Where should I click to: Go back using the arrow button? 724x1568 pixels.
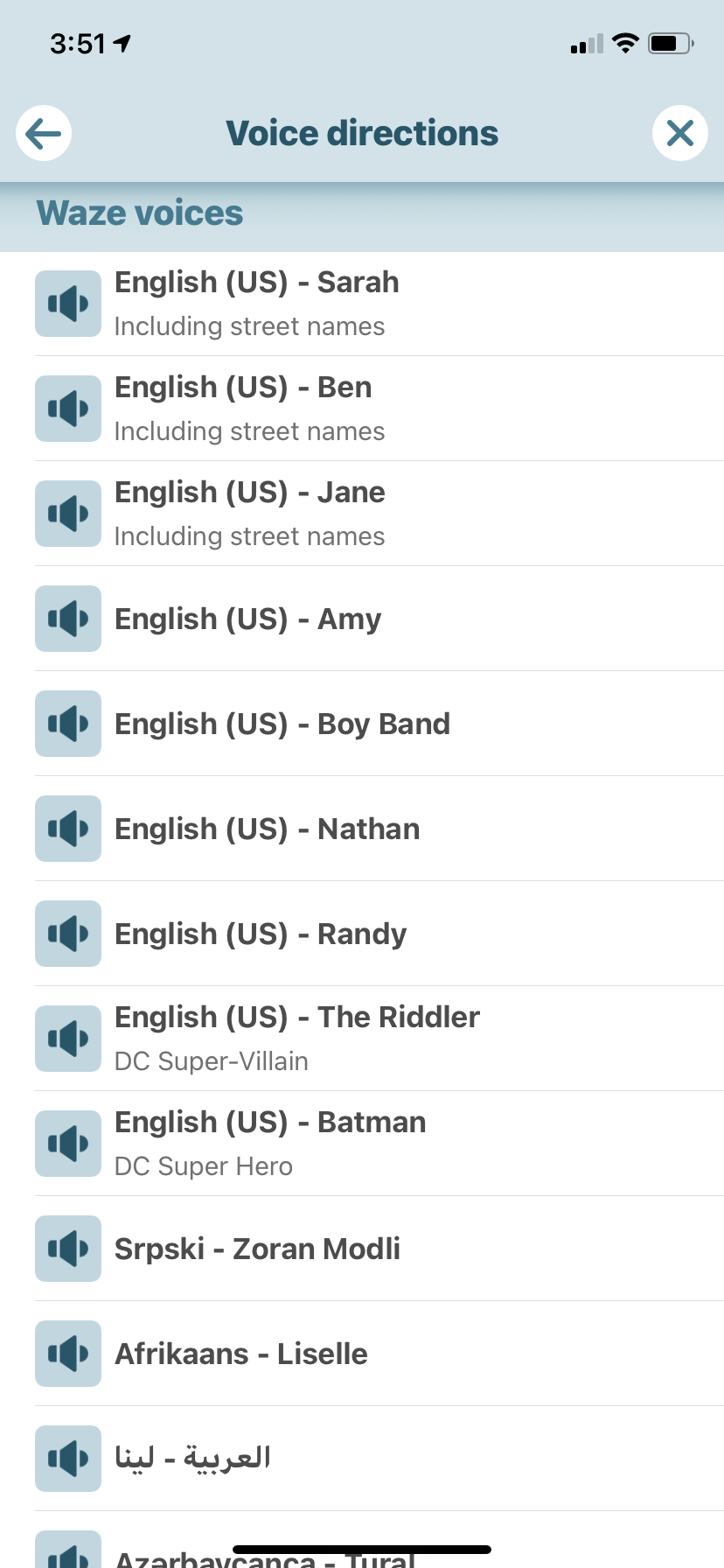point(44,134)
